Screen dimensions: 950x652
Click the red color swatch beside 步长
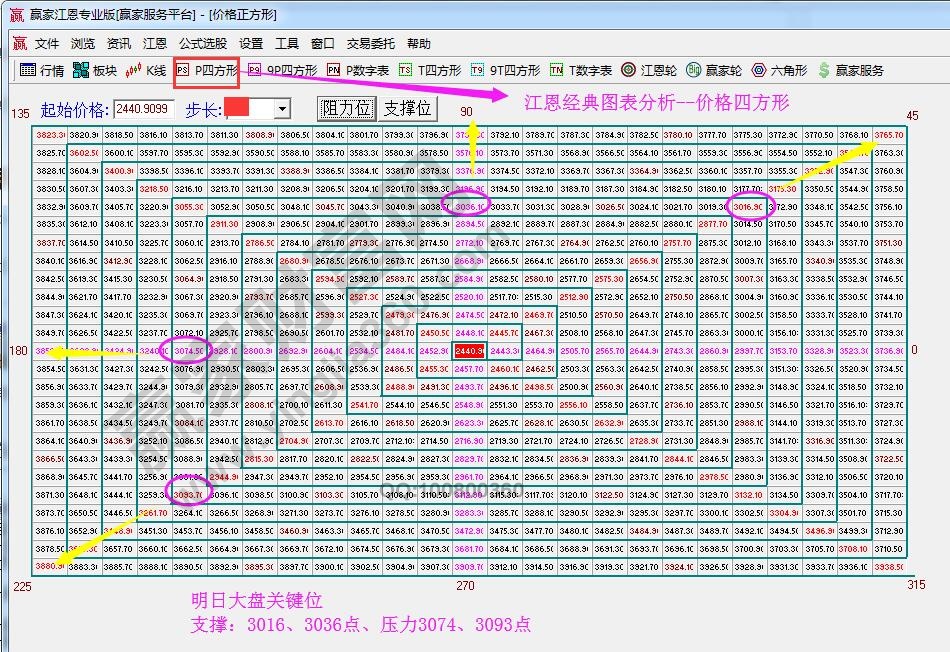click(238, 108)
